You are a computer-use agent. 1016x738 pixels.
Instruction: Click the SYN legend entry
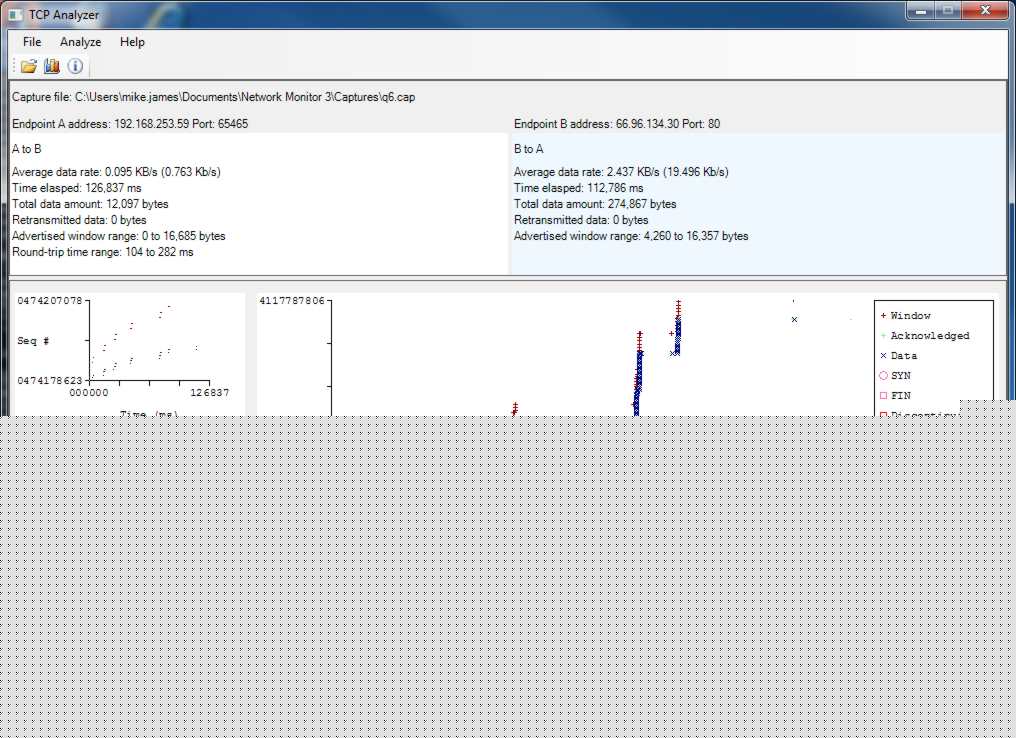pyautogui.click(x=895, y=376)
